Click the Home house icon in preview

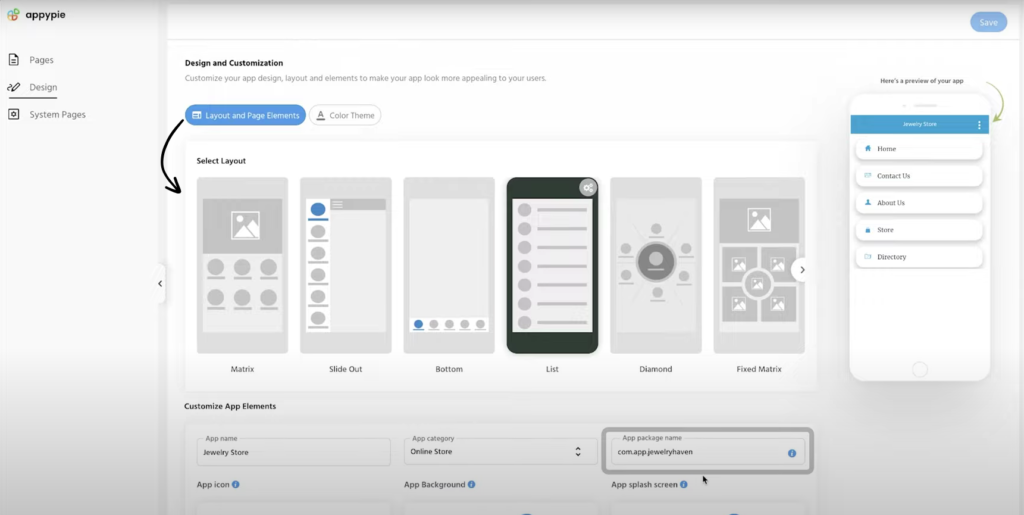click(x=868, y=148)
